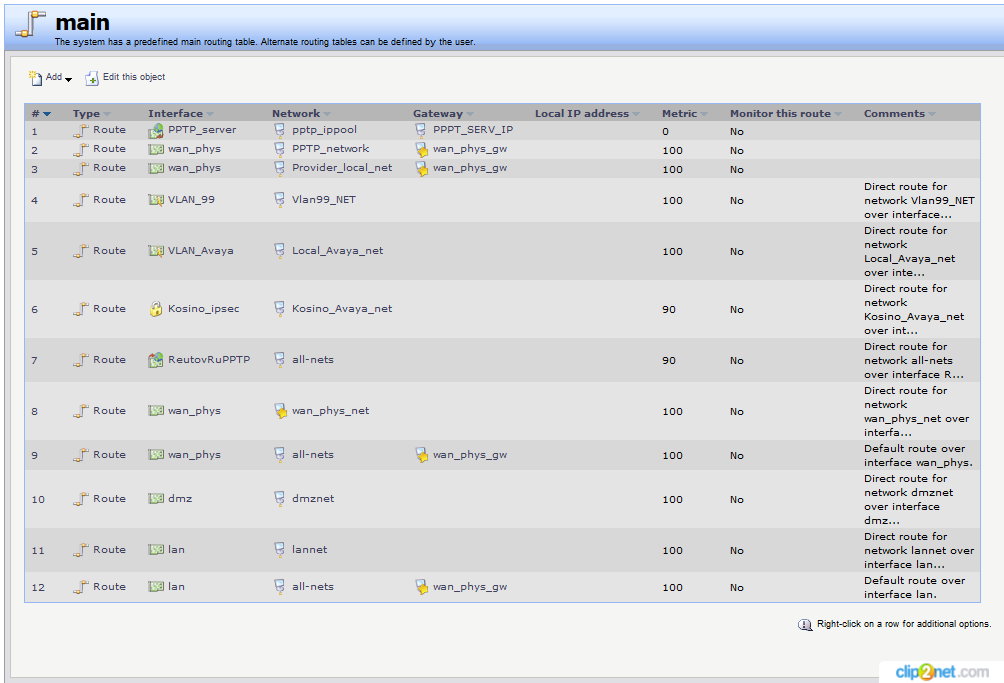
Task: Select all-nets network in row 9
Action: (312, 454)
